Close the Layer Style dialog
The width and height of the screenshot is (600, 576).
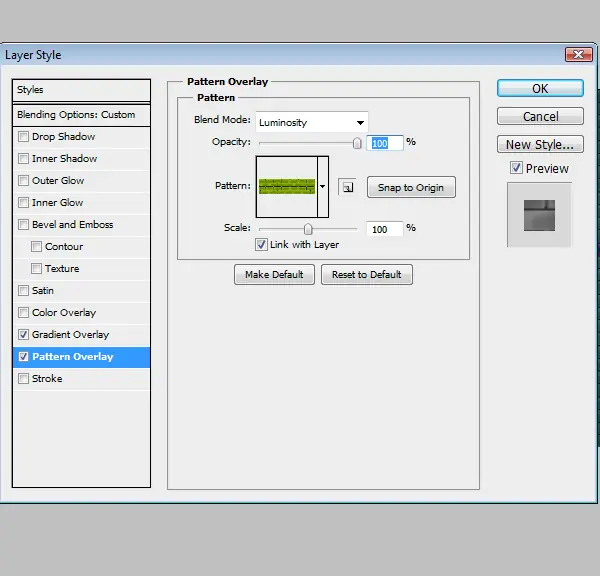(x=579, y=54)
